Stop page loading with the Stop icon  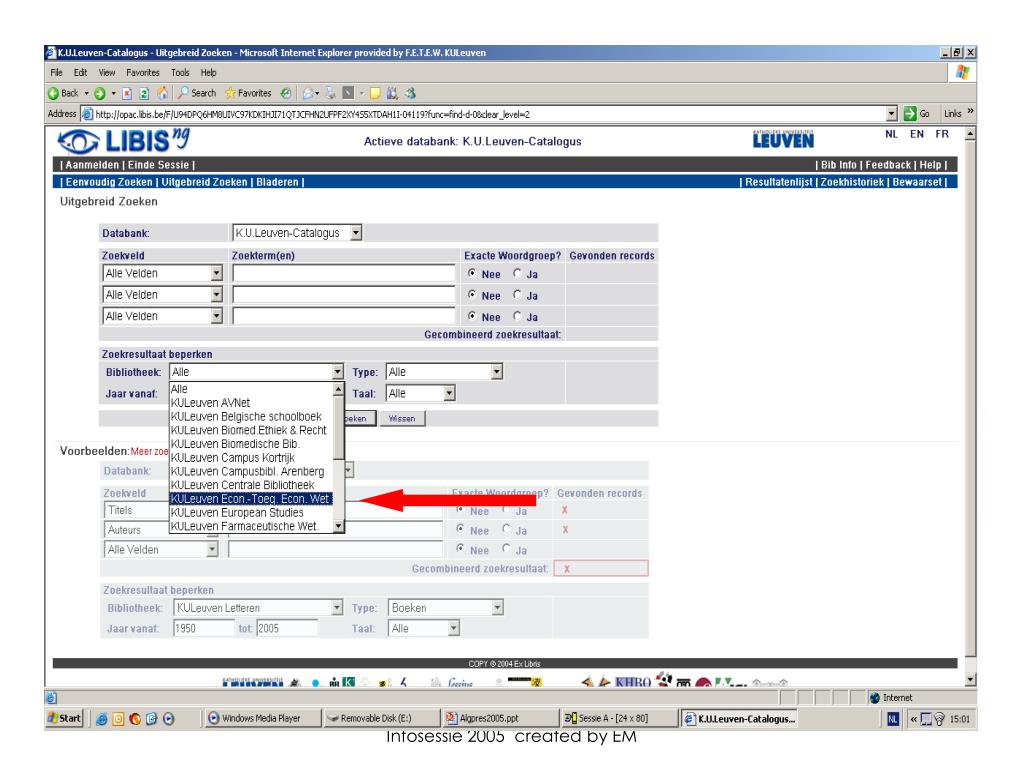[x=127, y=93]
